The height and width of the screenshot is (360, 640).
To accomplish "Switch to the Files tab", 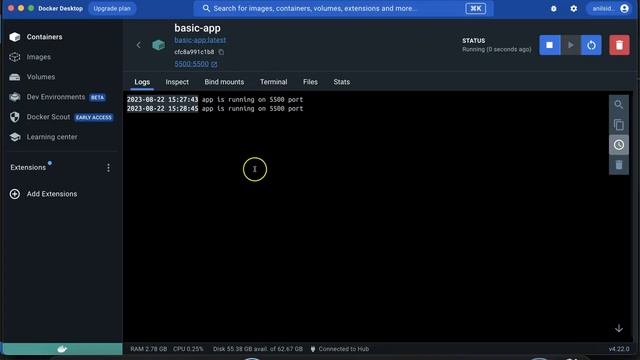I will (310, 82).
